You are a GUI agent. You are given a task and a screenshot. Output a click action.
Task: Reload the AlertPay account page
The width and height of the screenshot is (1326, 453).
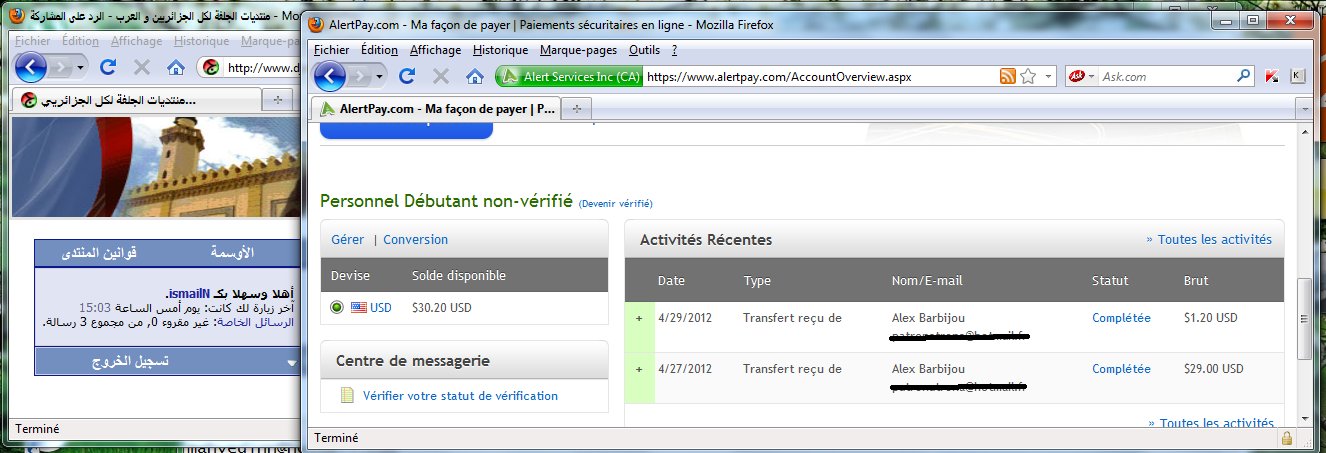click(407, 76)
